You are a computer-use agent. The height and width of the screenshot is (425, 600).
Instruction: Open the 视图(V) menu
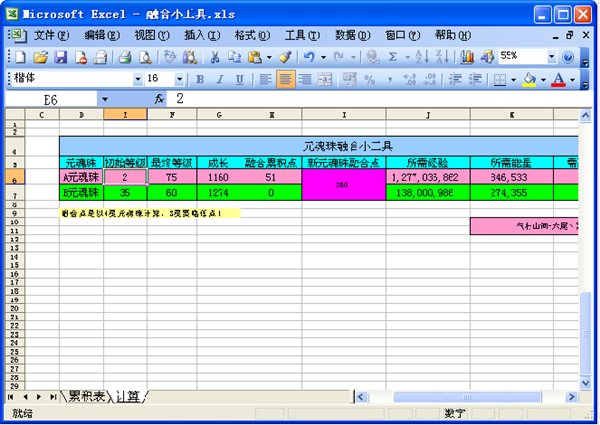click(152, 36)
